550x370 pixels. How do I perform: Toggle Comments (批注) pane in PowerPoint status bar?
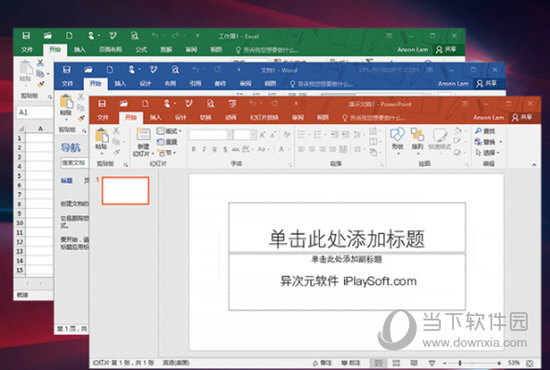[x=351, y=363]
